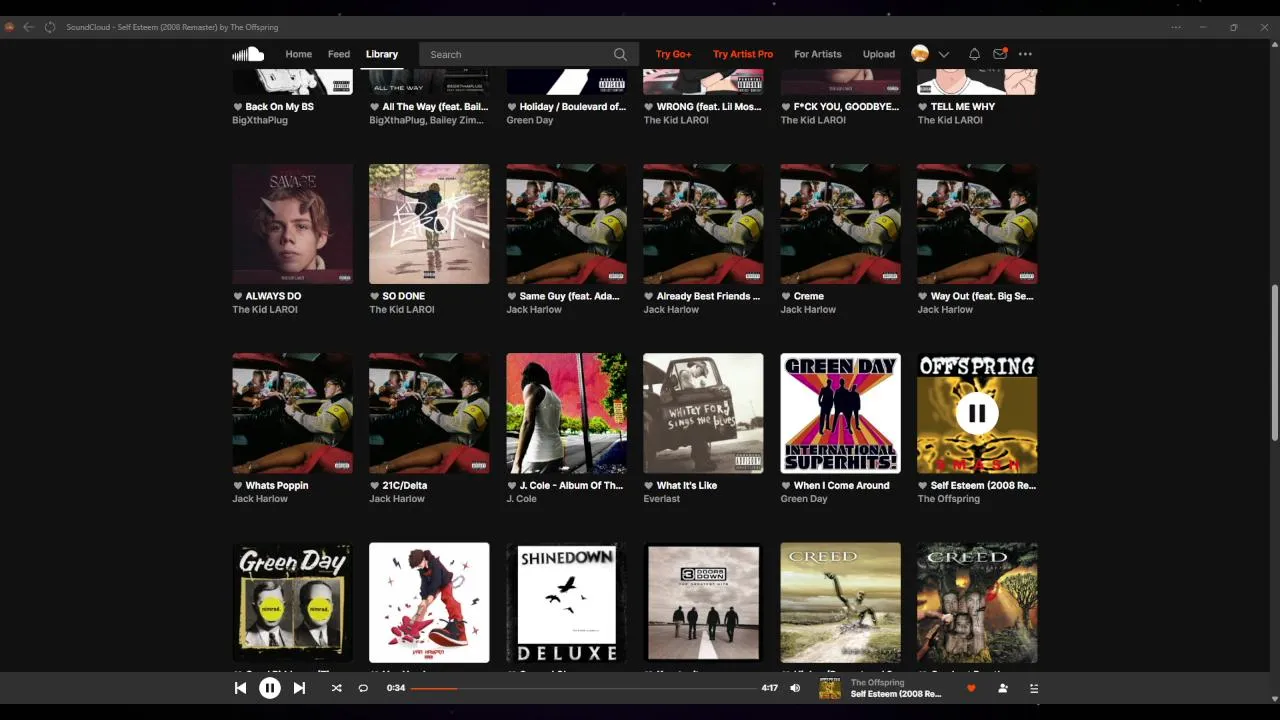Go to the Home tab
The height and width of the screenshot is (720, 1280).
pyautogui.click(x=299, y=54)
